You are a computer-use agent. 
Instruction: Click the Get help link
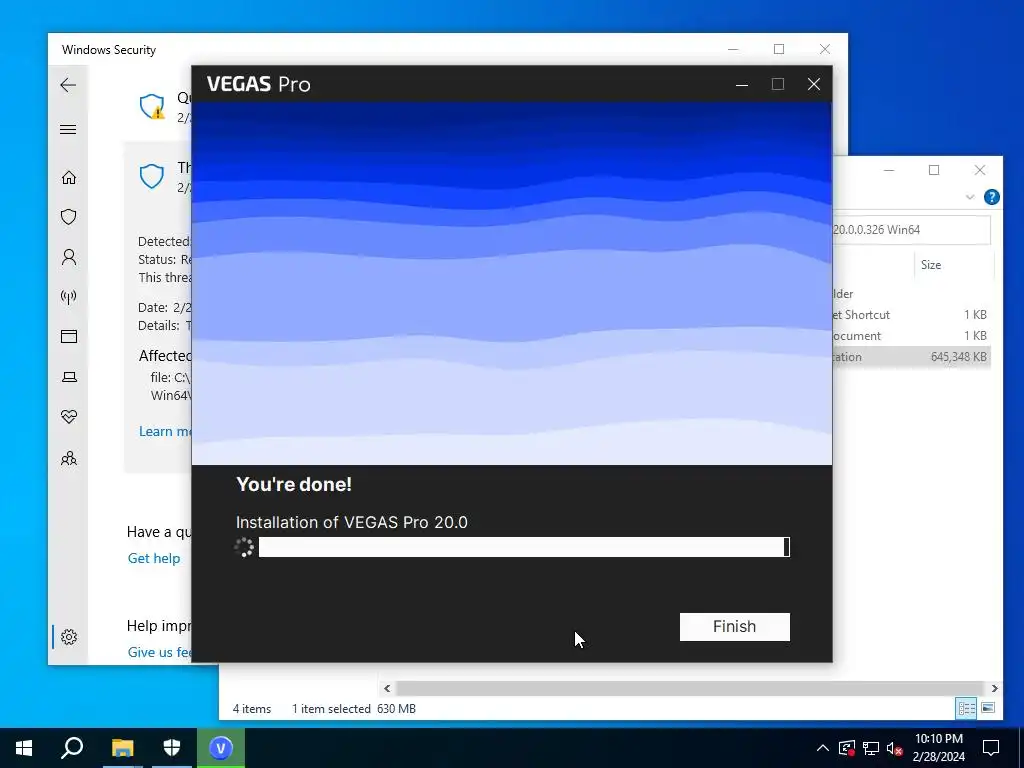154,558
